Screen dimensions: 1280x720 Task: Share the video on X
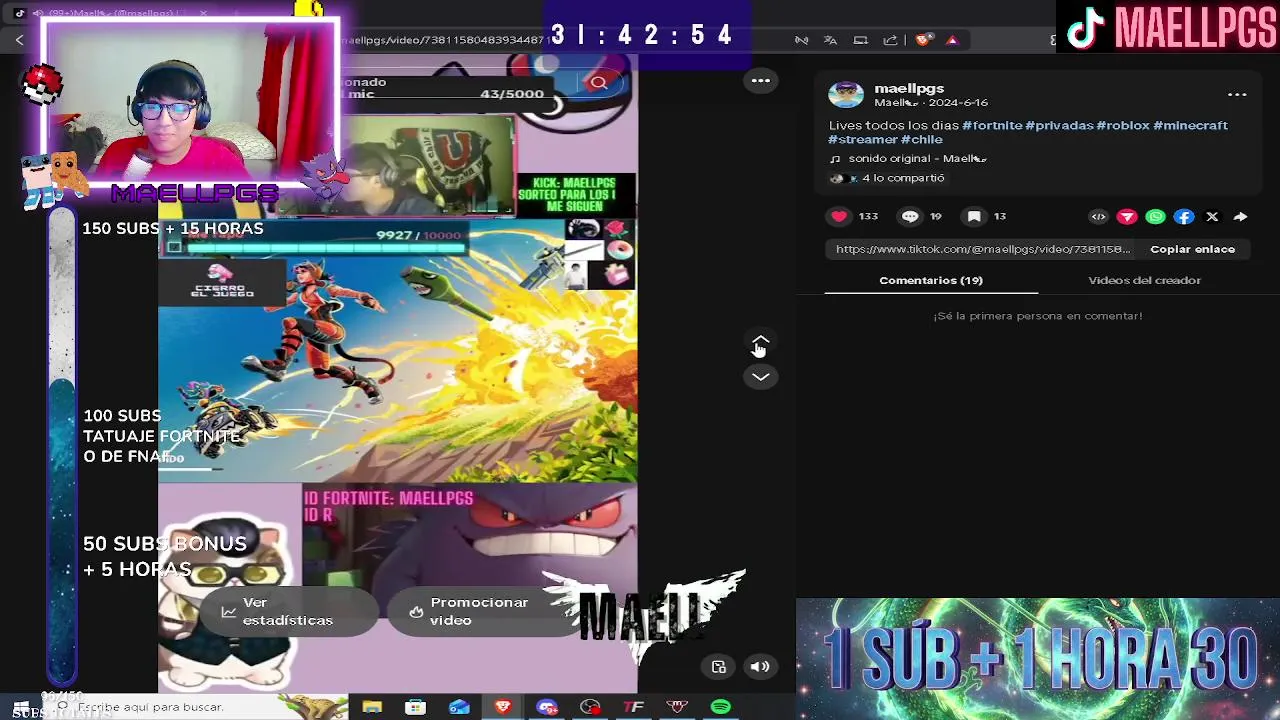point(1212,217)
